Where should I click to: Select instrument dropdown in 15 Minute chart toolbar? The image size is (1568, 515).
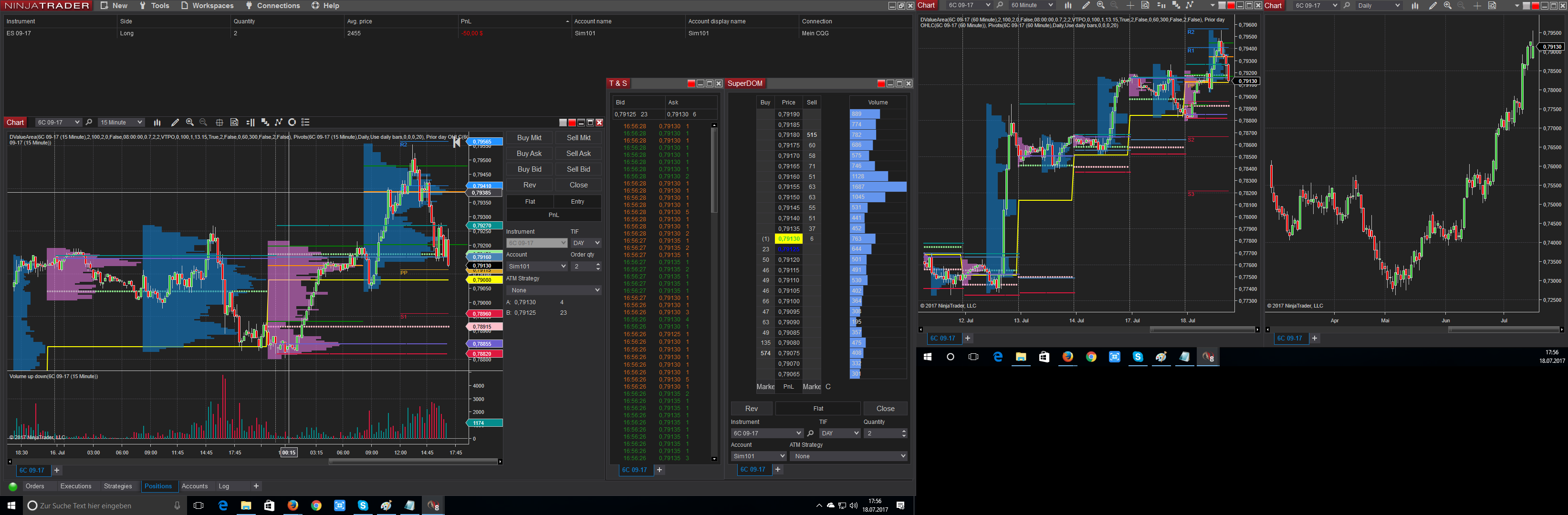(x=58, y=122)
